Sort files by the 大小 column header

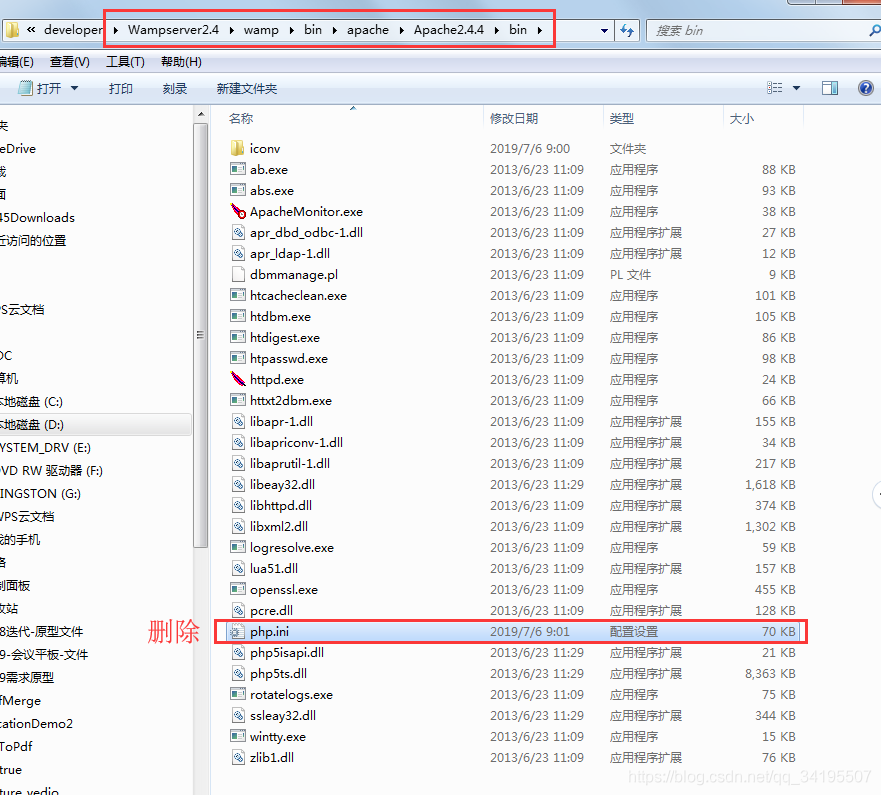(x=742, y=119)
